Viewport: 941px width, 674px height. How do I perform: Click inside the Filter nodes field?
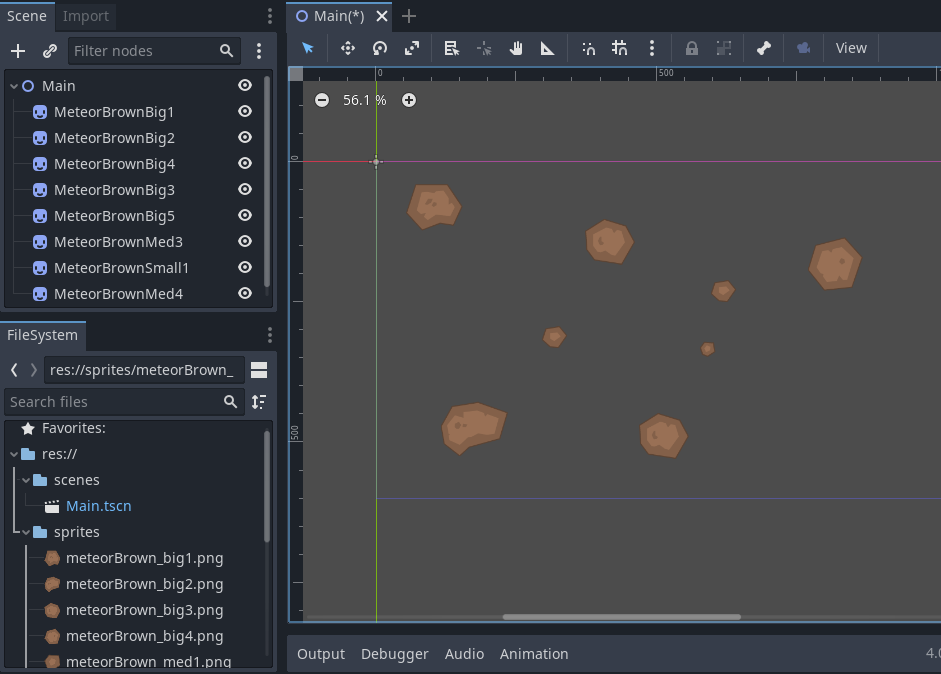coord(140,50)
